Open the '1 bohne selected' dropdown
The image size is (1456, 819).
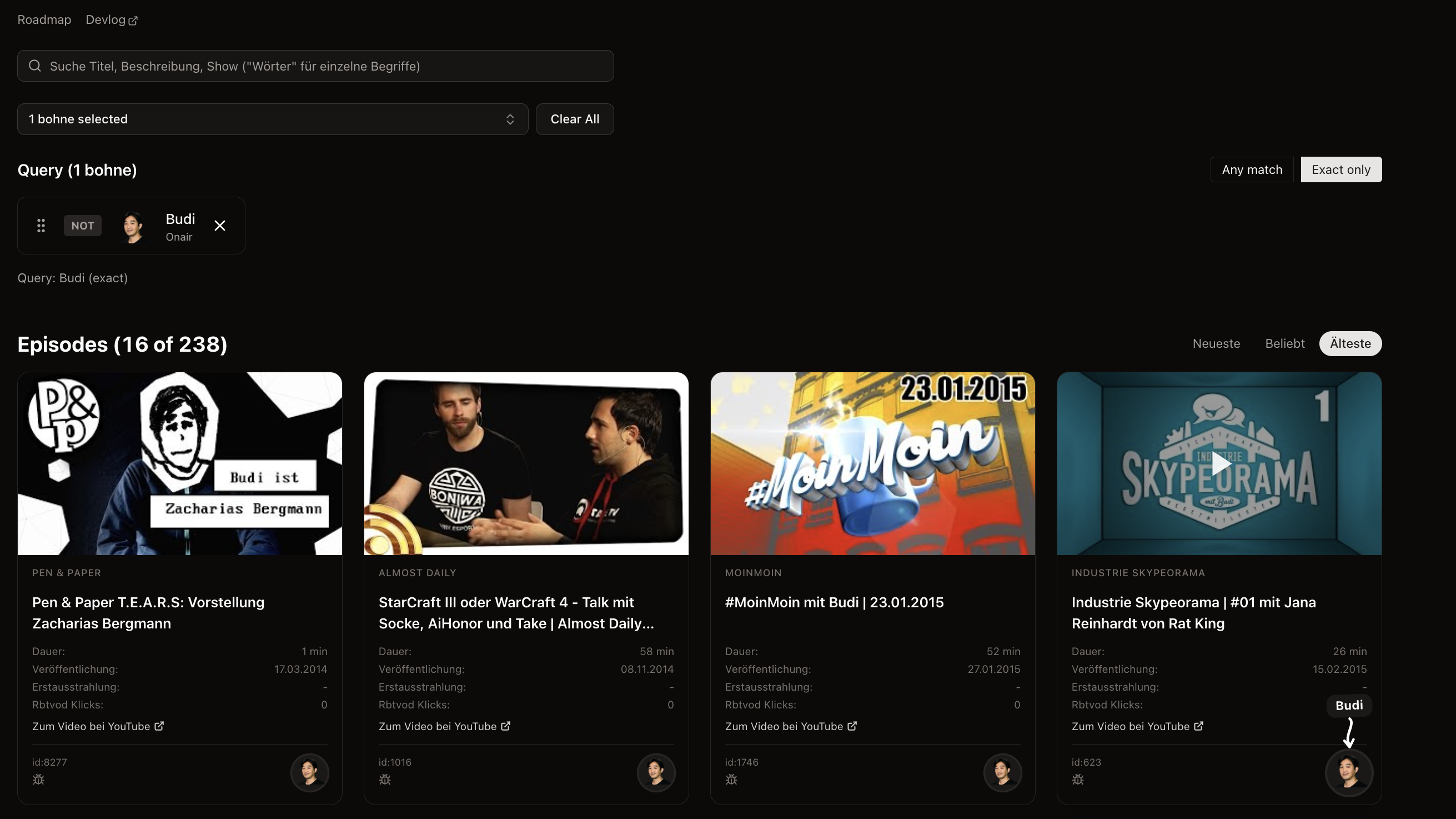[x=273, y=119]
